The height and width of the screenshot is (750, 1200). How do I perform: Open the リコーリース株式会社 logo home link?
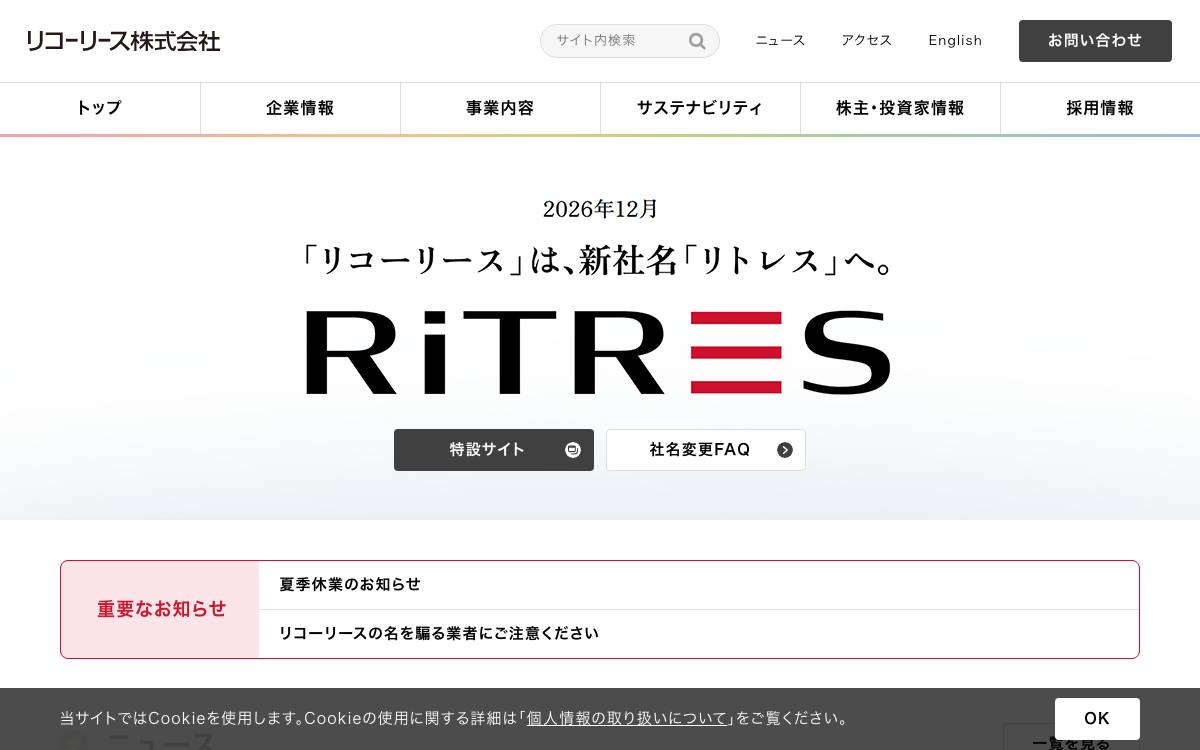click(x=123, y=41)
